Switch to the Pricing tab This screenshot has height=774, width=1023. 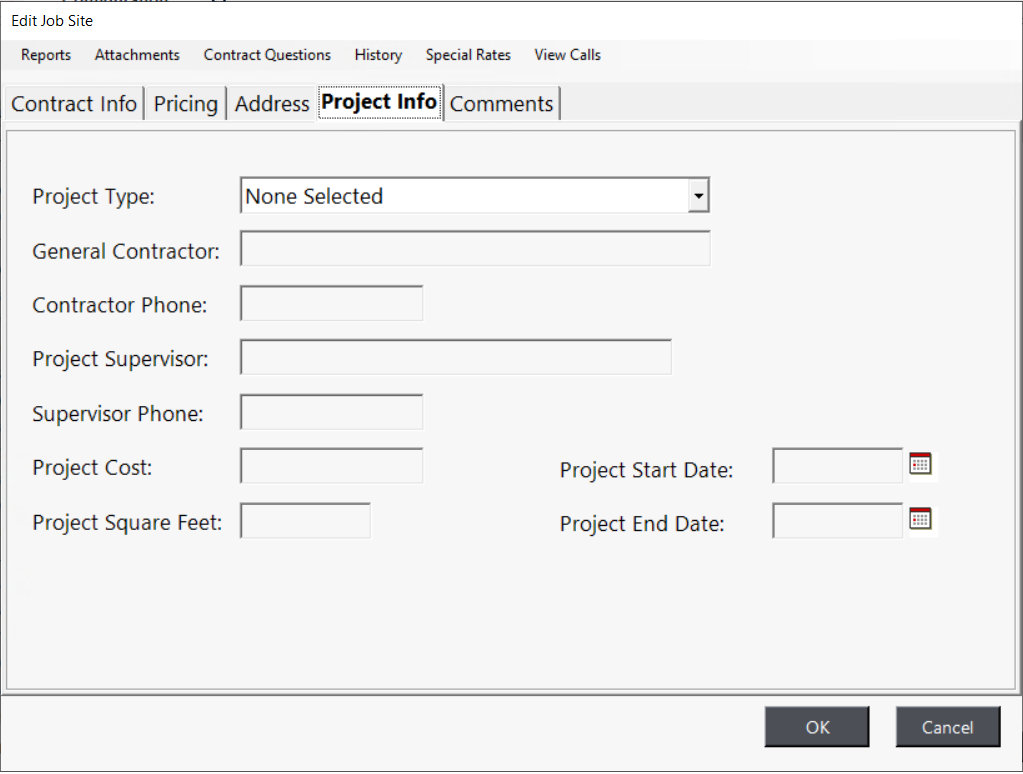click(185, 104)
